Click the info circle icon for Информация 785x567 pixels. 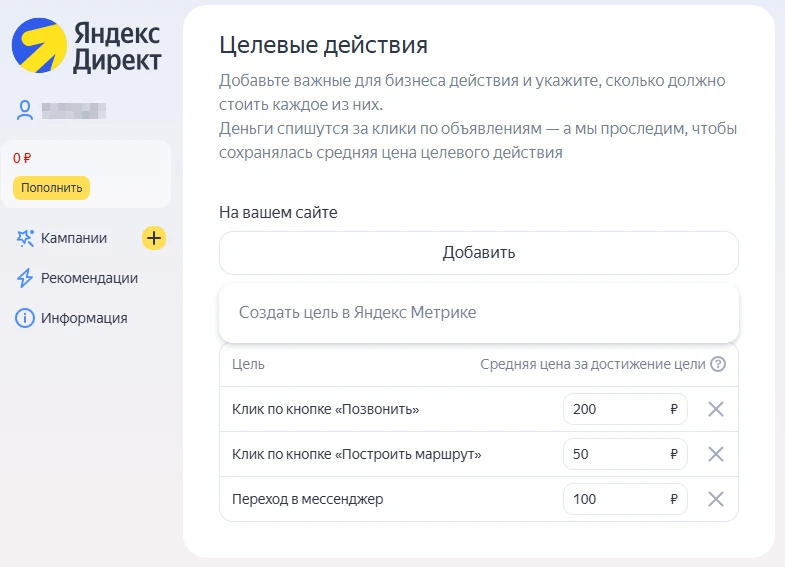point(25,318)
